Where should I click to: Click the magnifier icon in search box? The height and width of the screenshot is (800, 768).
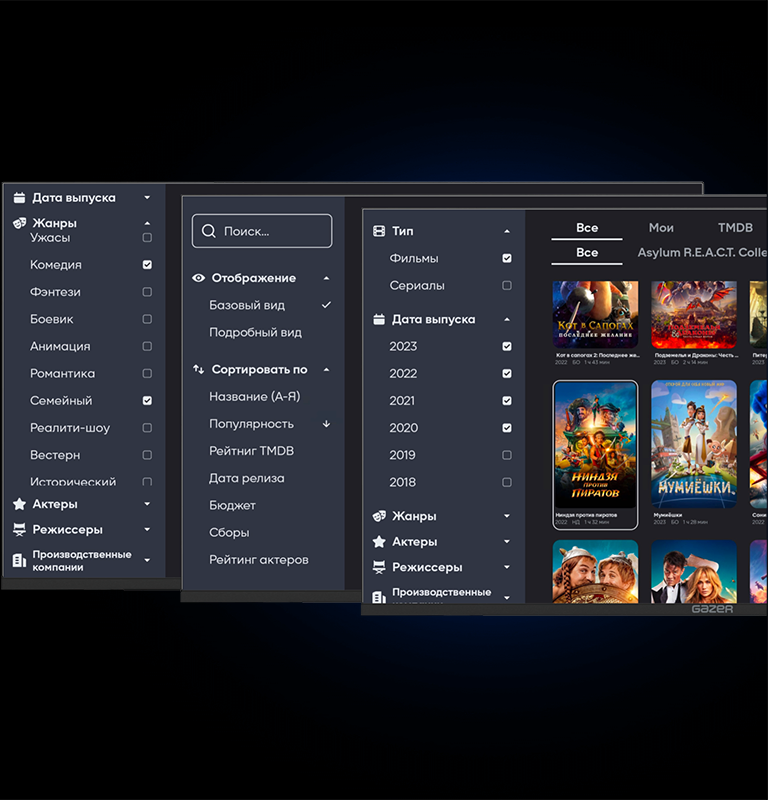(x=208, y=231)
